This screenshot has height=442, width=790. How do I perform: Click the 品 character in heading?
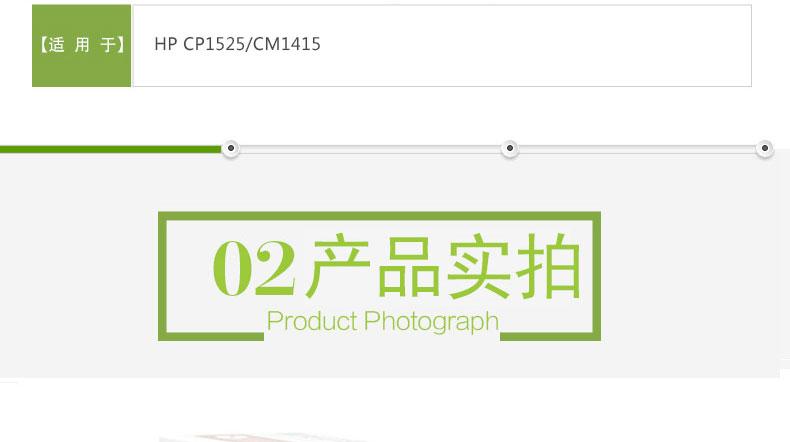(409, 266)
